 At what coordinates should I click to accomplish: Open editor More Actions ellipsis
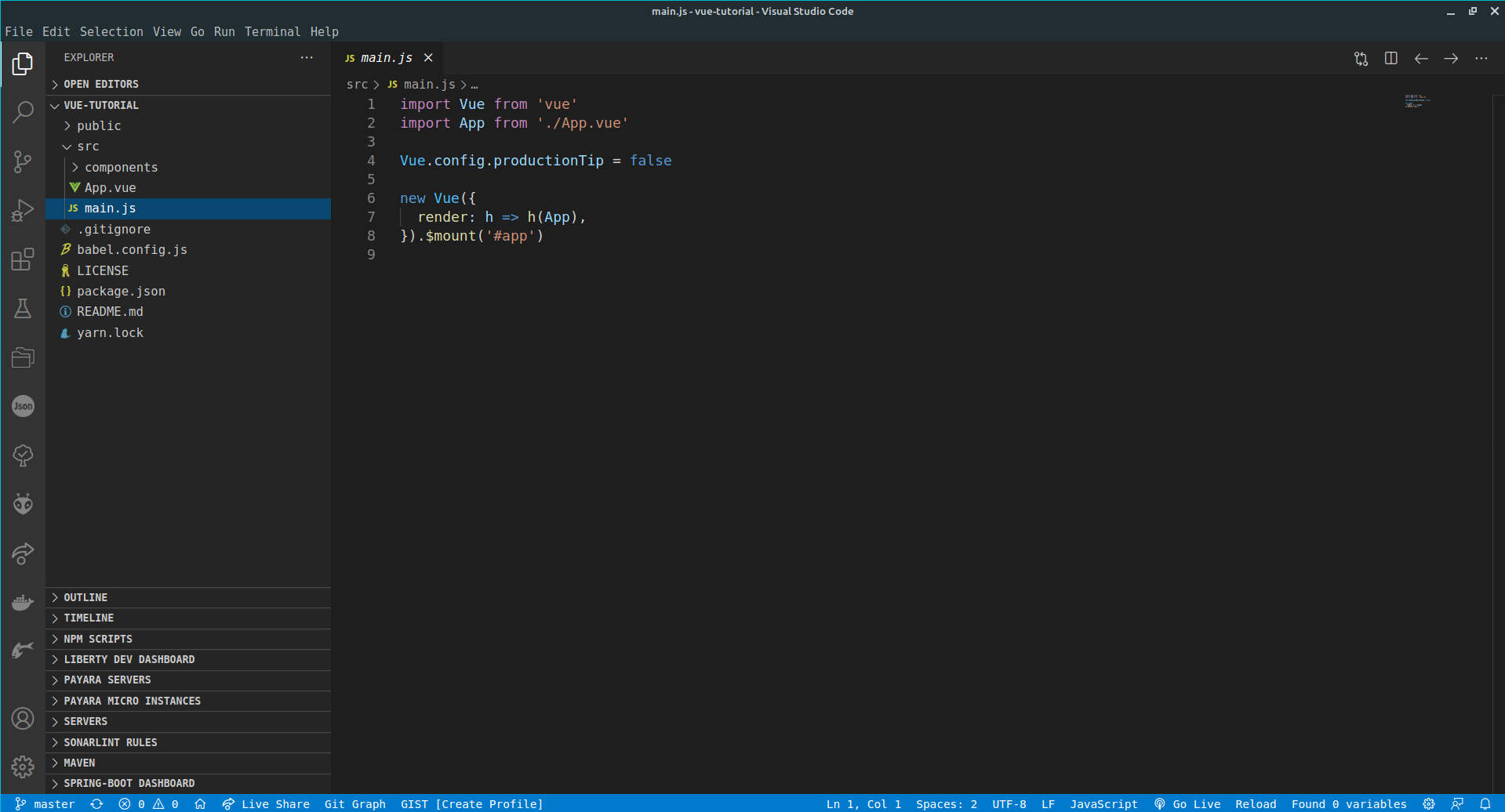pos(1481,59)
